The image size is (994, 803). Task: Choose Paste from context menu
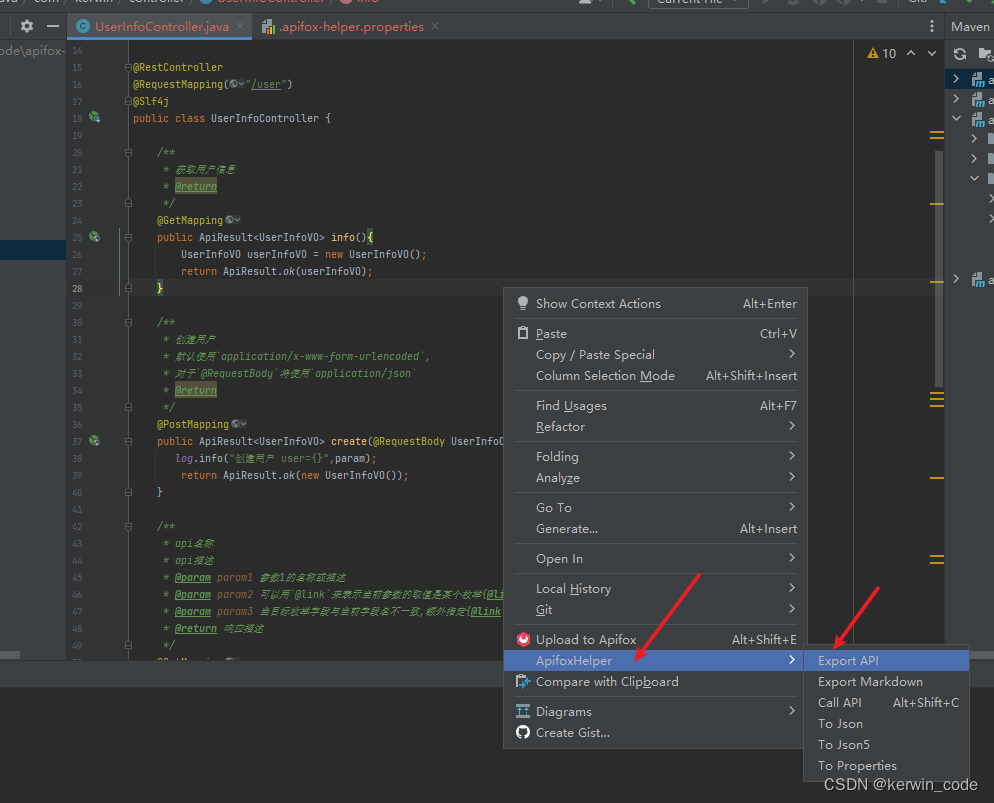point(655,333)
